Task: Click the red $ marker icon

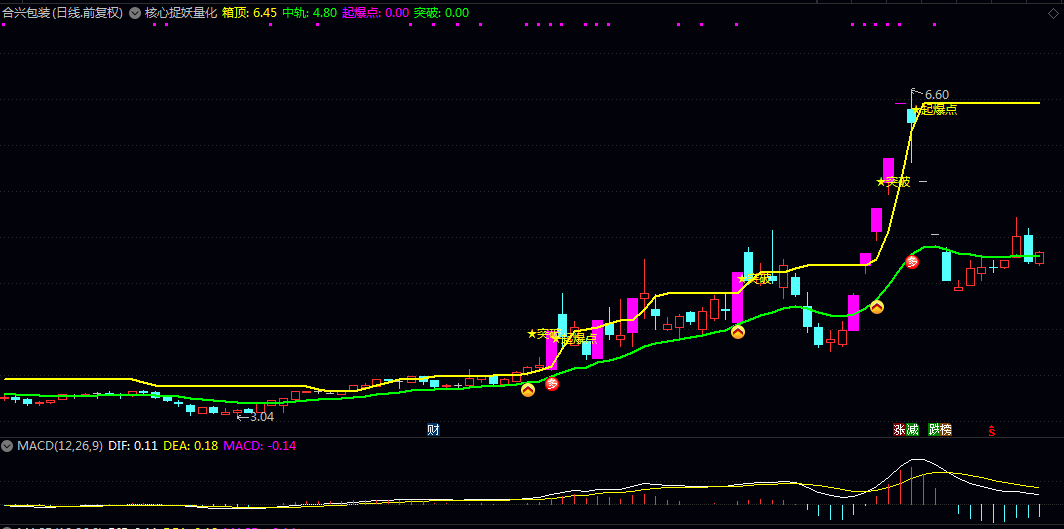Action: click(x=992, y=431)
